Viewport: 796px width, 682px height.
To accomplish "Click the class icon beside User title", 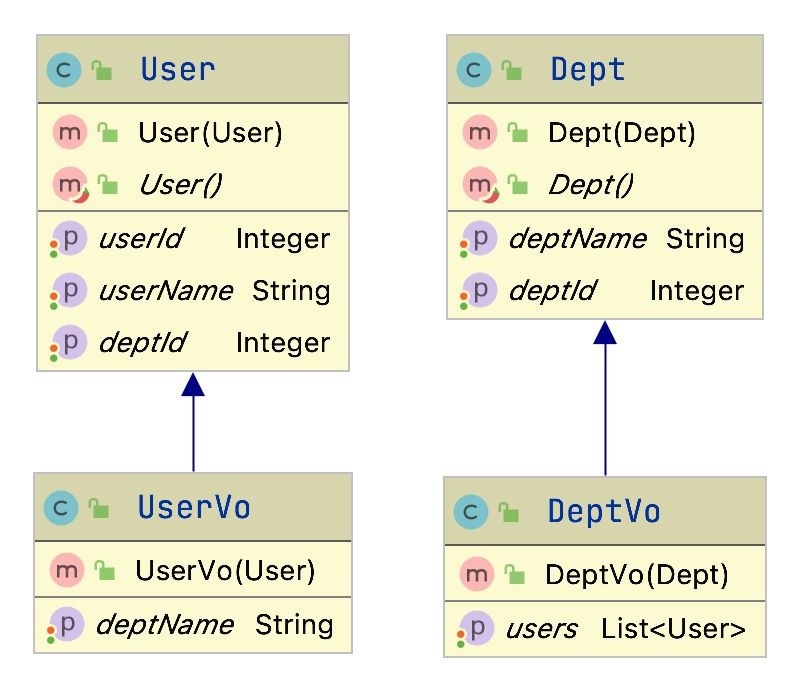I will (x=64, y=69).
